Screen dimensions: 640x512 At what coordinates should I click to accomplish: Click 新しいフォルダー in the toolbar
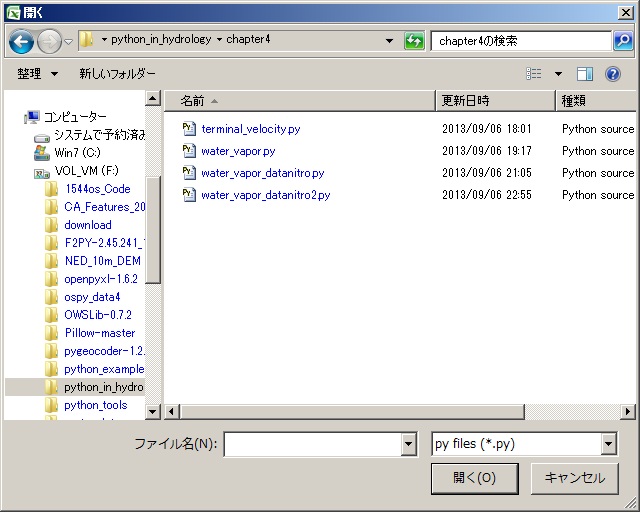tap(117, 74)
